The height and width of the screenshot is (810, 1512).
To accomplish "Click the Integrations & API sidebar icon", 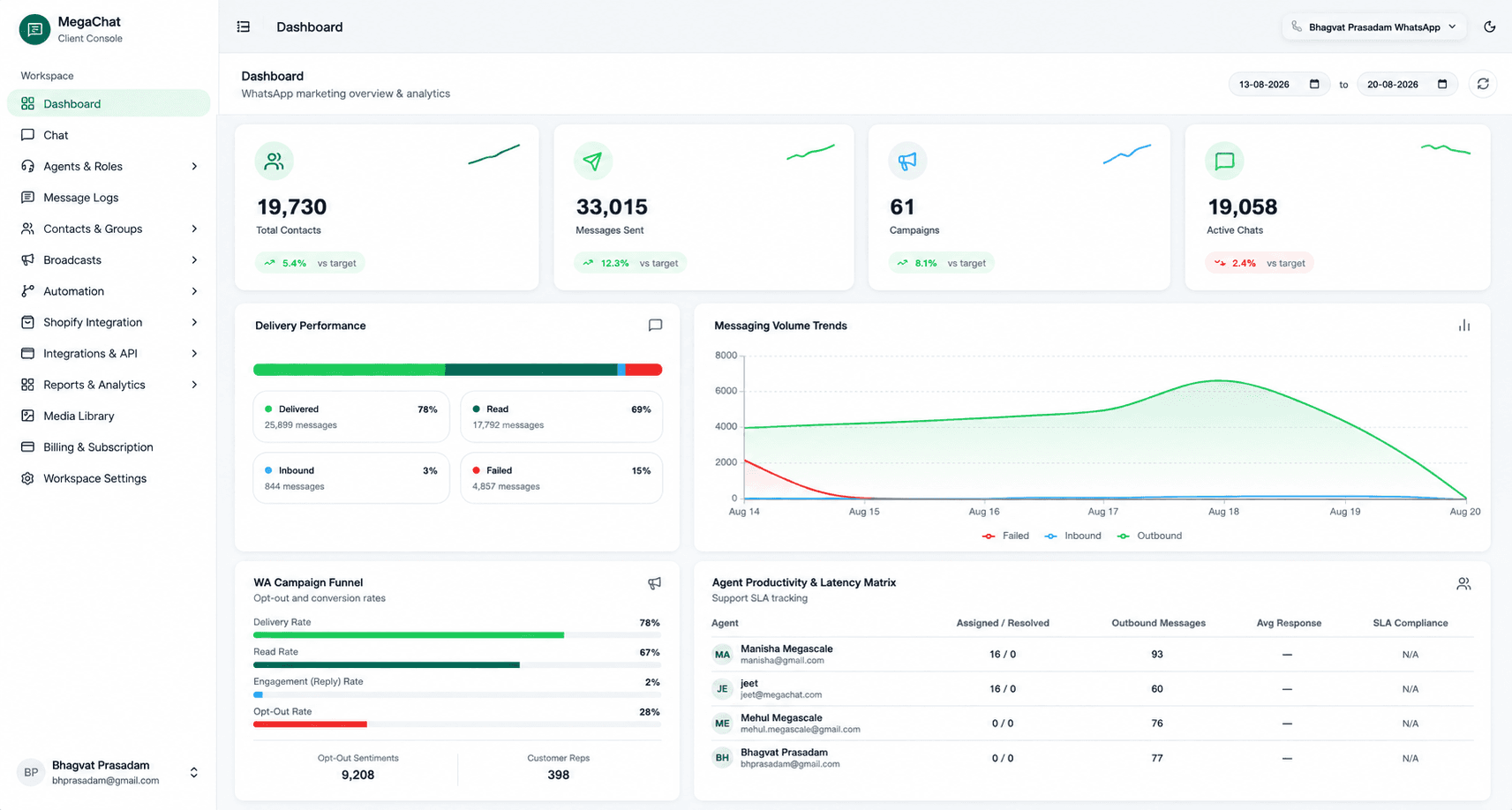I will point(27,353).
